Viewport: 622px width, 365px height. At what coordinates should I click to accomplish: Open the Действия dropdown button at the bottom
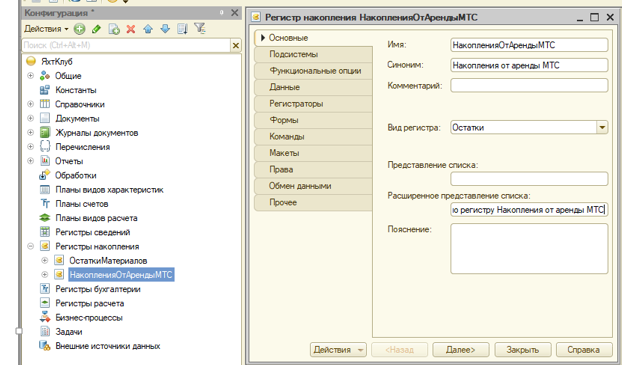coord(338,350)
